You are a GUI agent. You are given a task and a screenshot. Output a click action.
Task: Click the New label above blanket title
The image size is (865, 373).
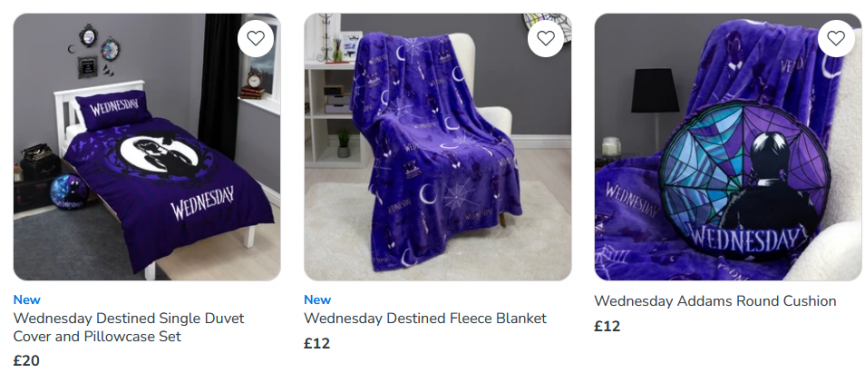pos(317,300)
